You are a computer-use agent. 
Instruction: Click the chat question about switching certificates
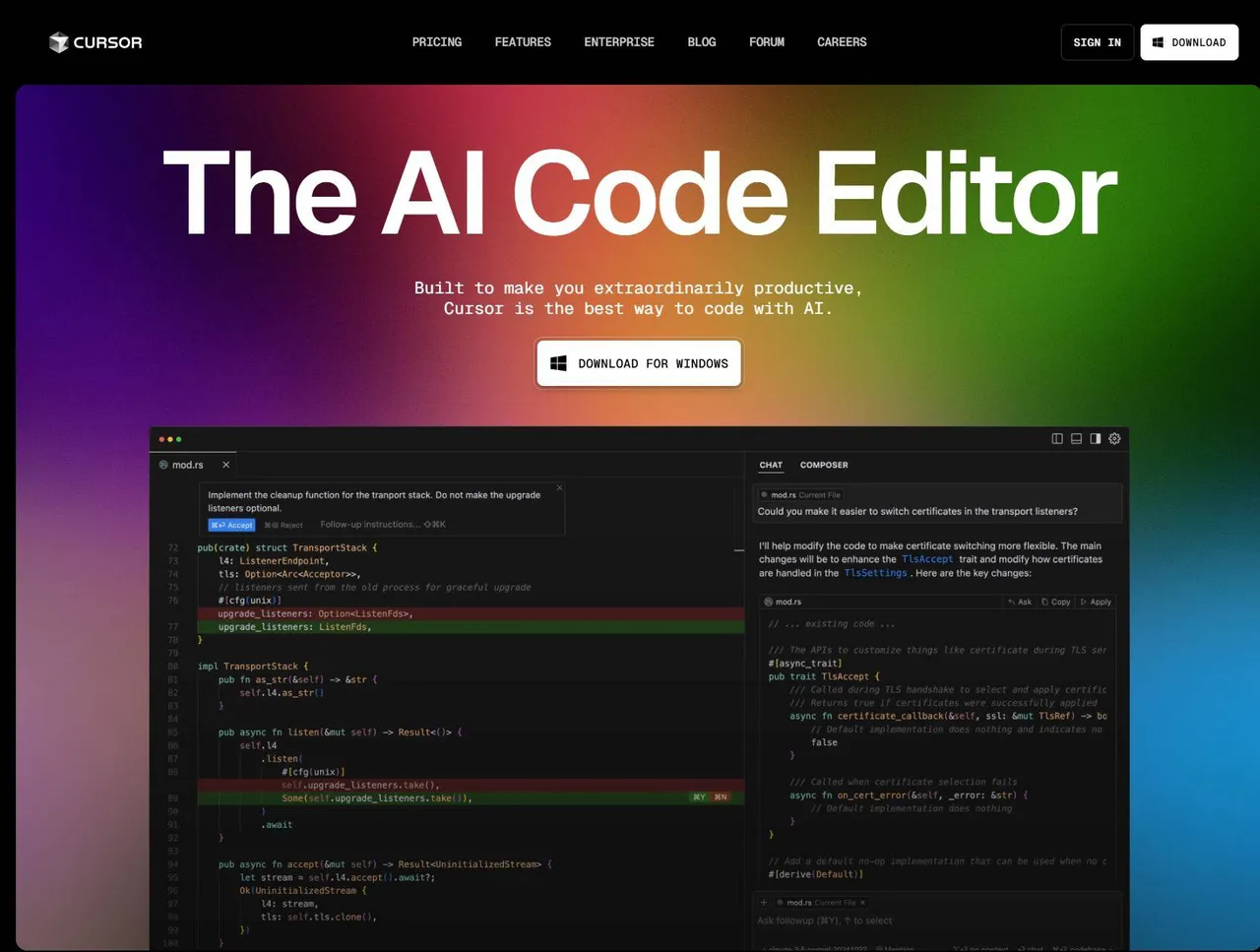point(917,511)
